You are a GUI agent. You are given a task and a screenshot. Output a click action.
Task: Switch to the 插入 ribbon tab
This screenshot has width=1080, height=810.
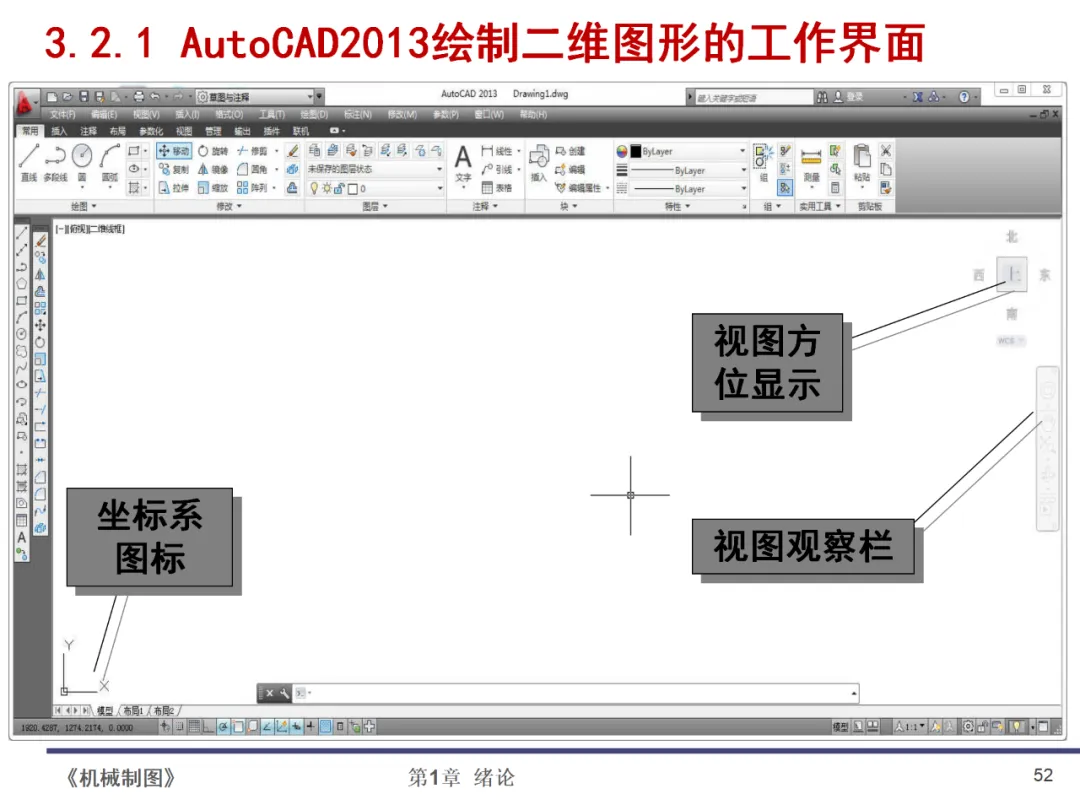[x=59, y=131]
